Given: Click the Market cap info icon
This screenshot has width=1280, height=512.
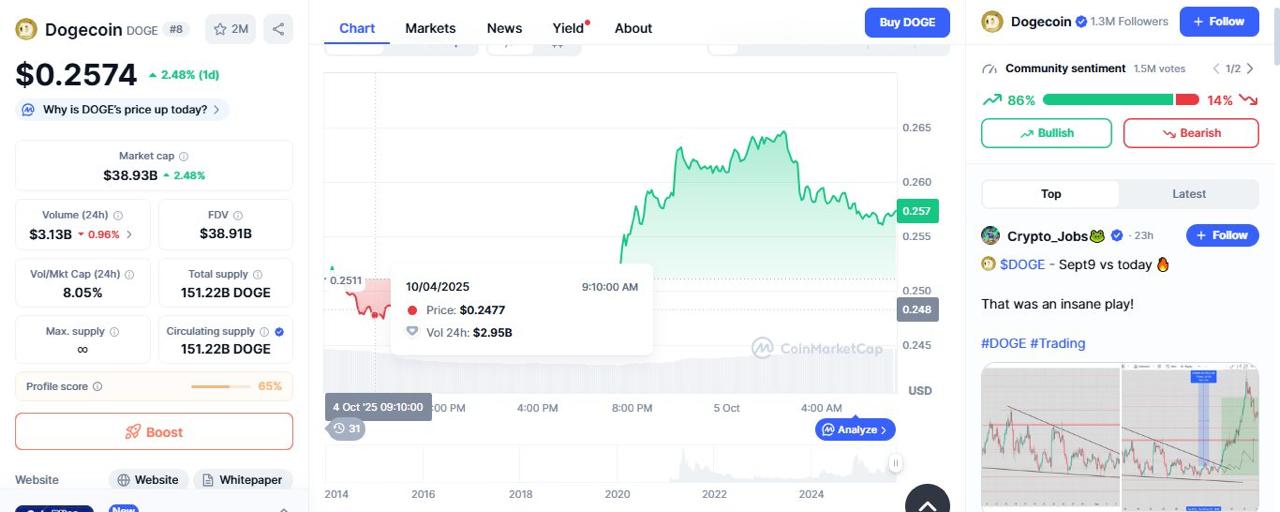Looking at the screenshot, I should [184, 156].
